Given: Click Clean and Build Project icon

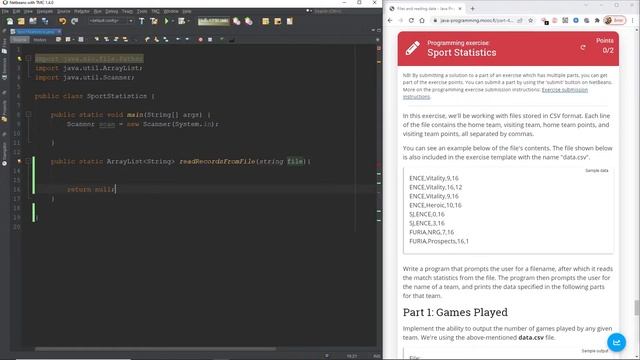Looking at the screenshot, I should 153,21.
